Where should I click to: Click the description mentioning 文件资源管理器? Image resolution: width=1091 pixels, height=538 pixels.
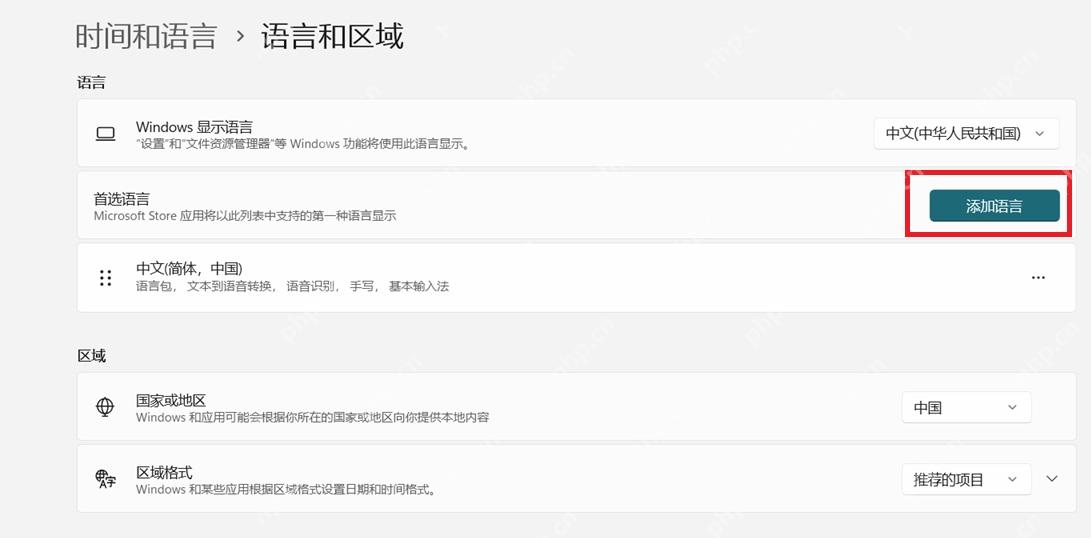click(303, 144)
